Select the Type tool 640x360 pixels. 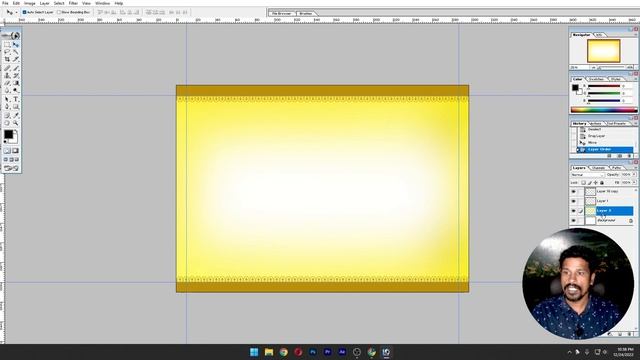coord(16,99)
